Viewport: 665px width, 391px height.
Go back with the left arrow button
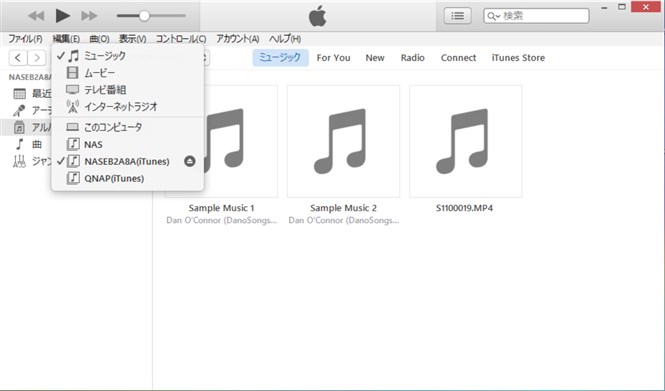point(18,58)
